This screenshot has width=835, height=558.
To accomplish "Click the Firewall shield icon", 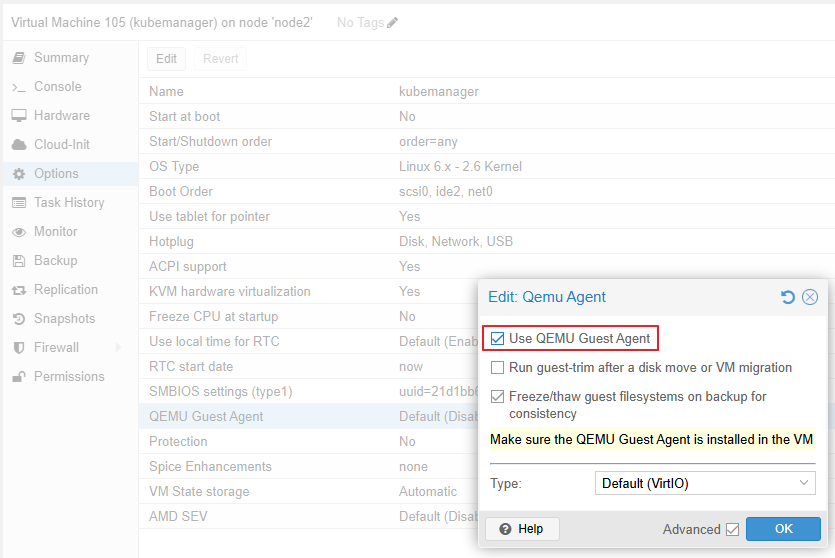I will coord(19,348).
